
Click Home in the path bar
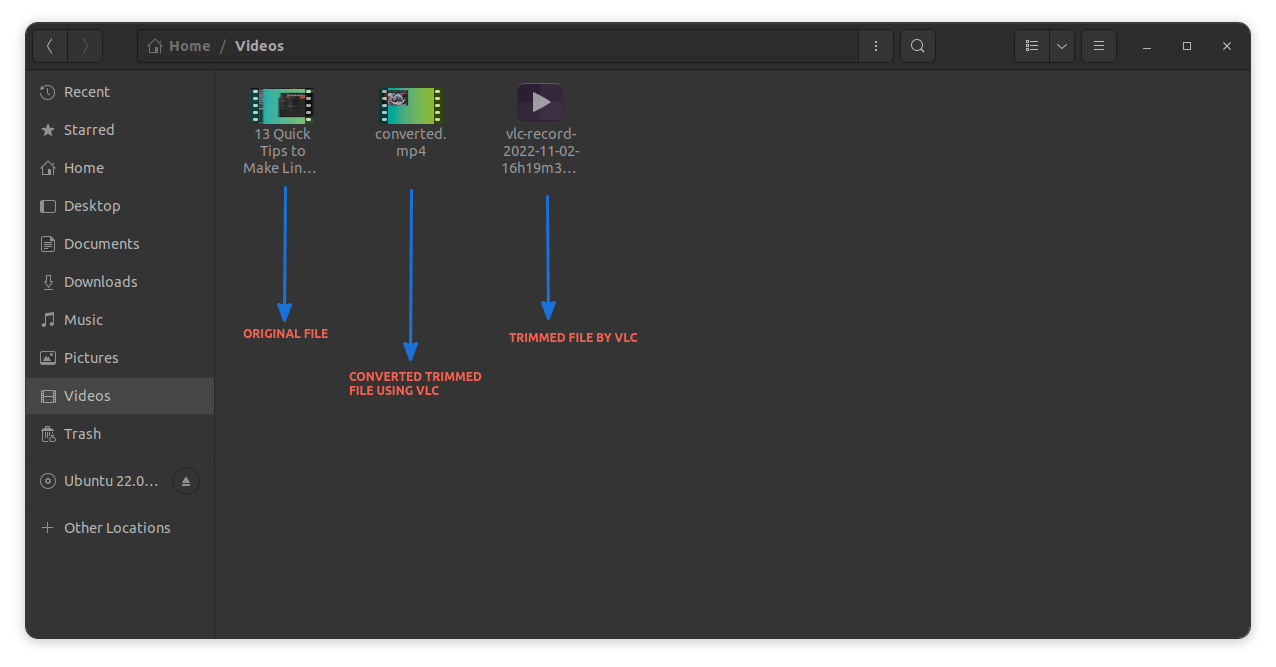tap(180, 46)
